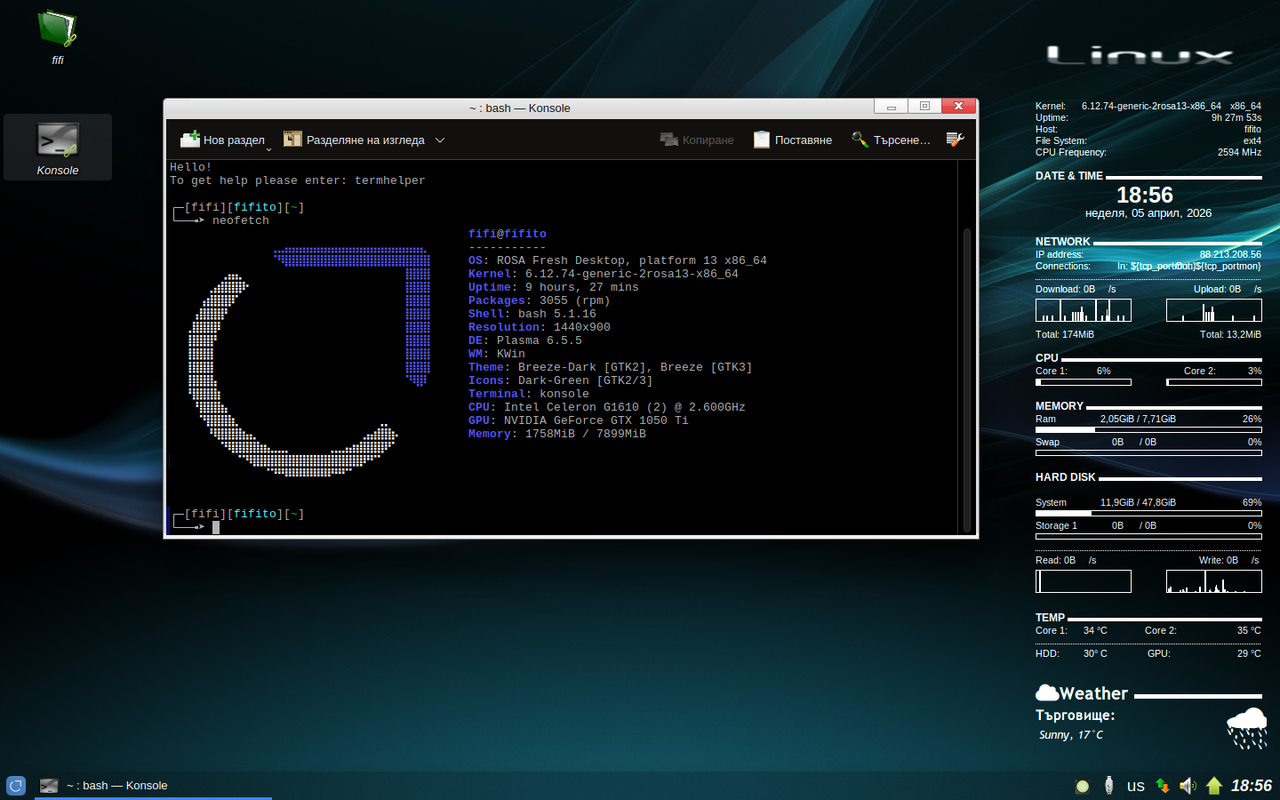Open the fifi folder desktop icon
Image resolution: width=1280 pixels, height=800 pixels.
point(57,36)
